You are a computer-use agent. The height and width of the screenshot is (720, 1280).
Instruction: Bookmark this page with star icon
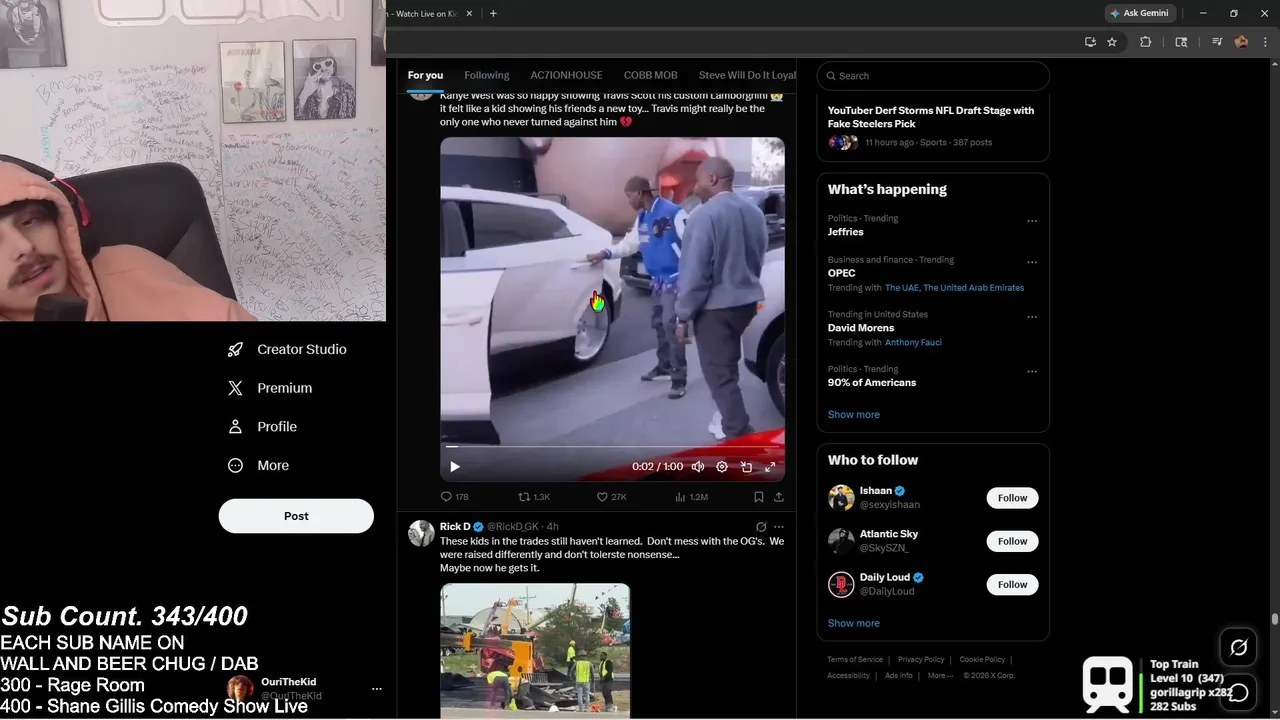tap(1112, 42)
